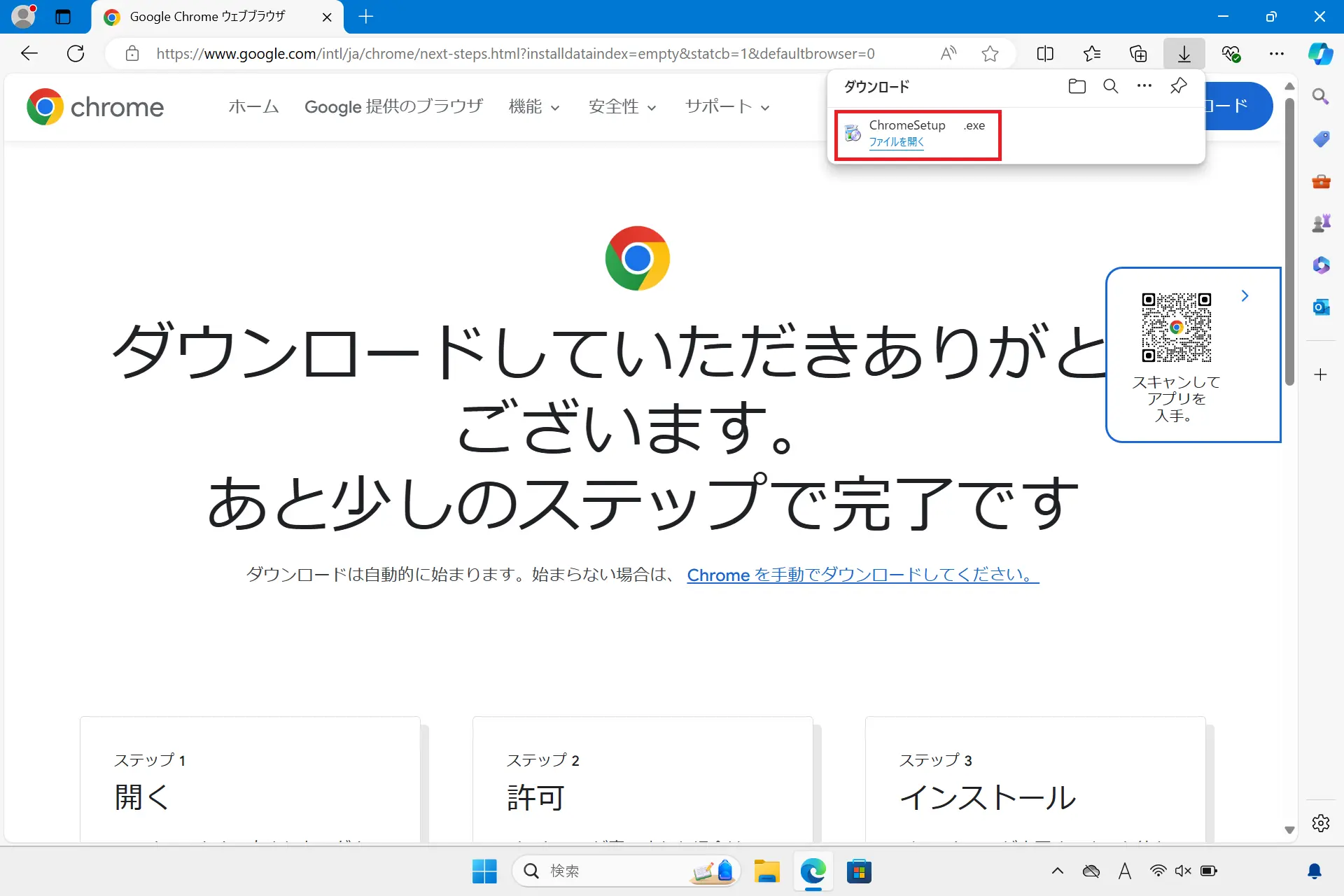The image size is (1344, 896).
Task: Open the Edge profile avatar
Action: (x=24, y=16)
